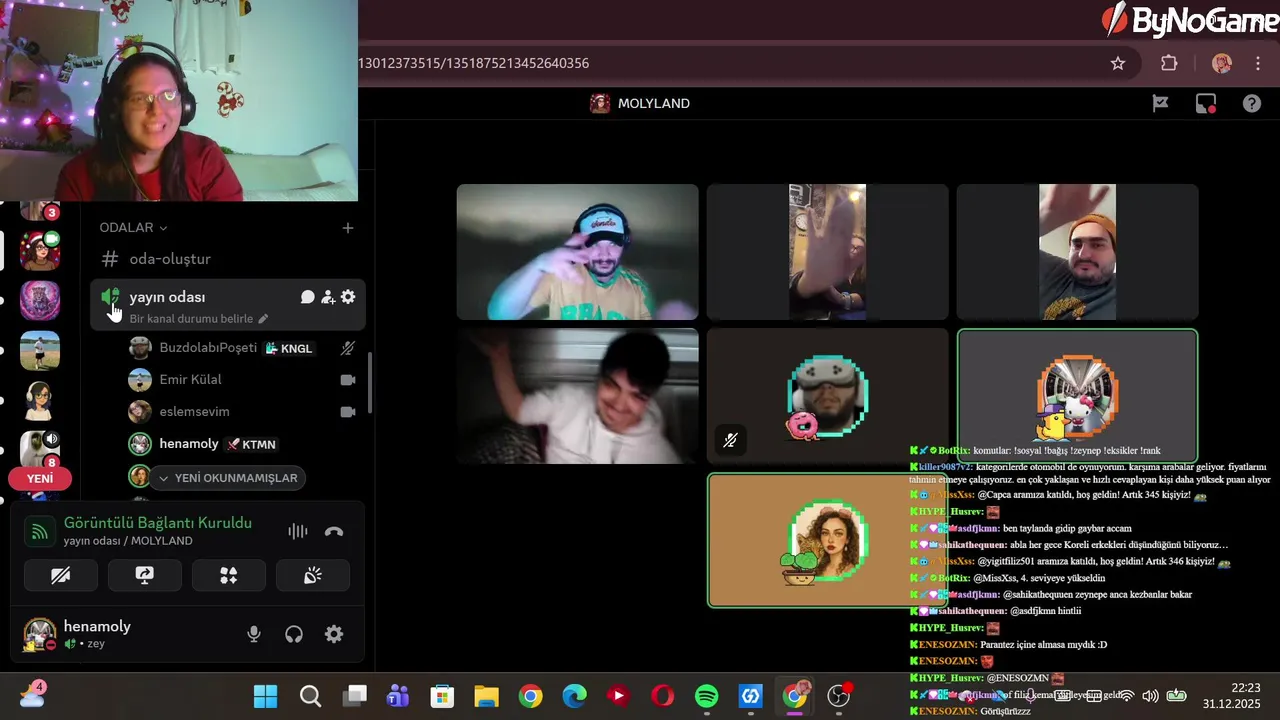The image size is (1280, 720).
Task: Open Discord user settings gear
Action: 334,634
